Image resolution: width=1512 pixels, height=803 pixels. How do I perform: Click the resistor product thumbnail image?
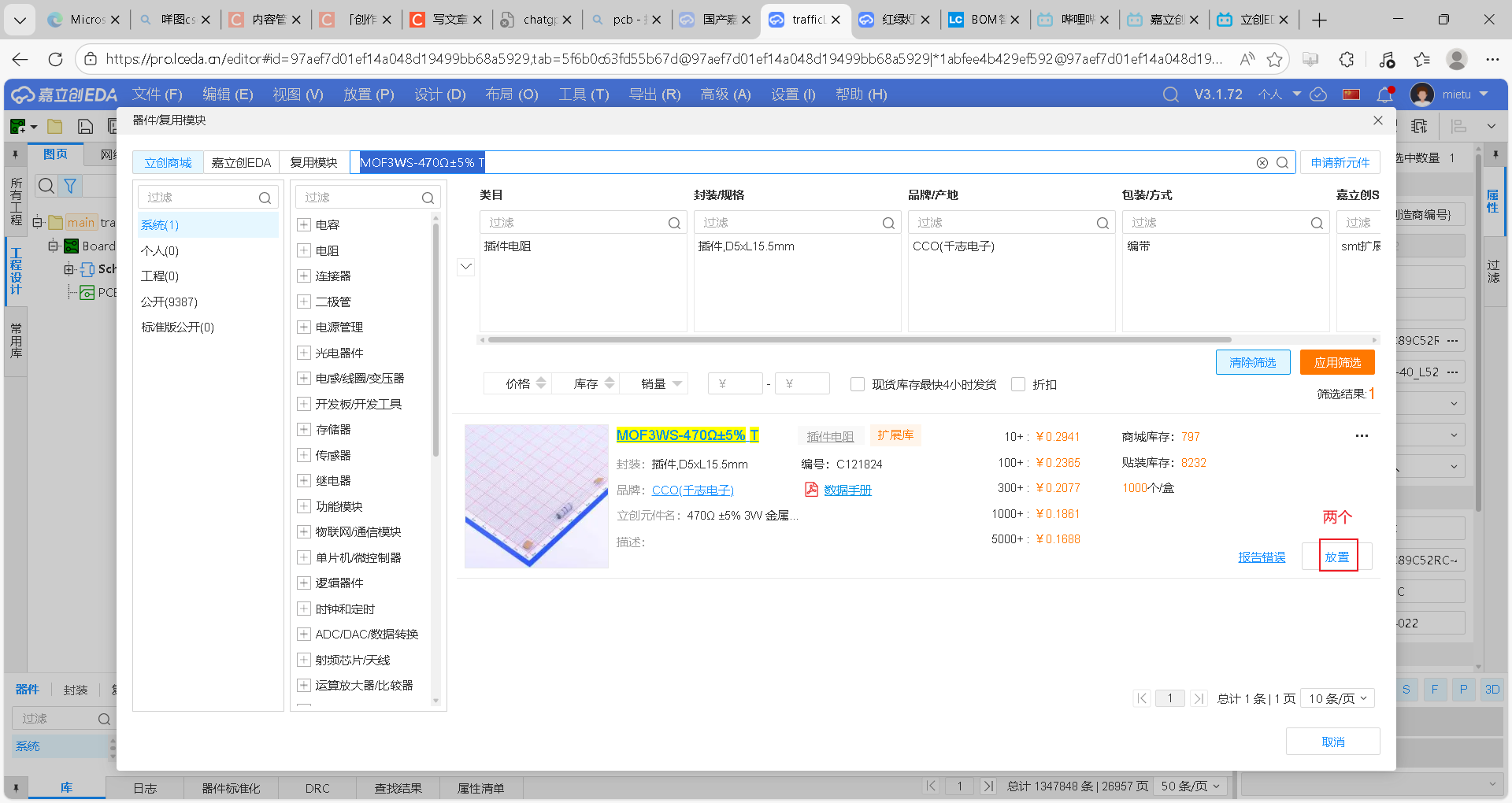(536, 496)
